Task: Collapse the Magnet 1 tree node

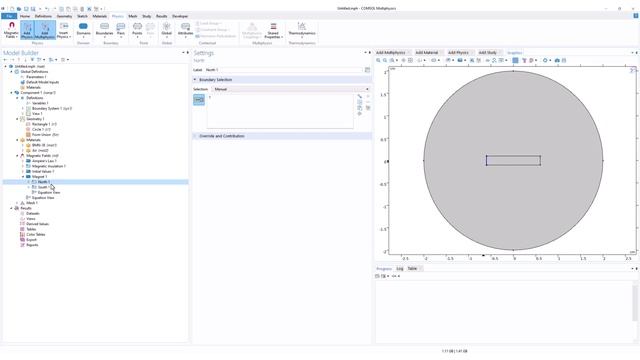Action: 23,177
